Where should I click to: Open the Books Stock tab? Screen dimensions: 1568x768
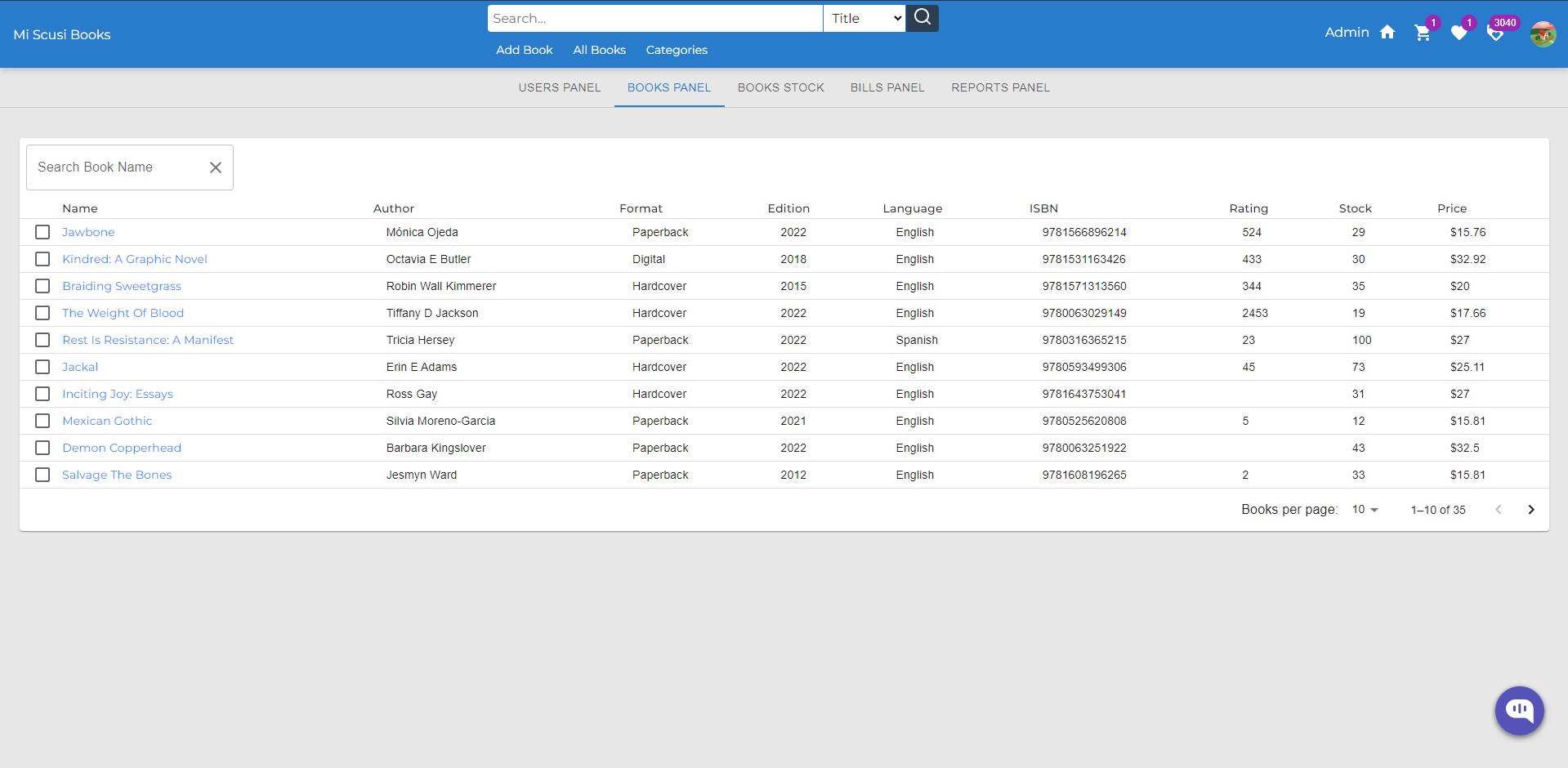[x=781, y=87]
